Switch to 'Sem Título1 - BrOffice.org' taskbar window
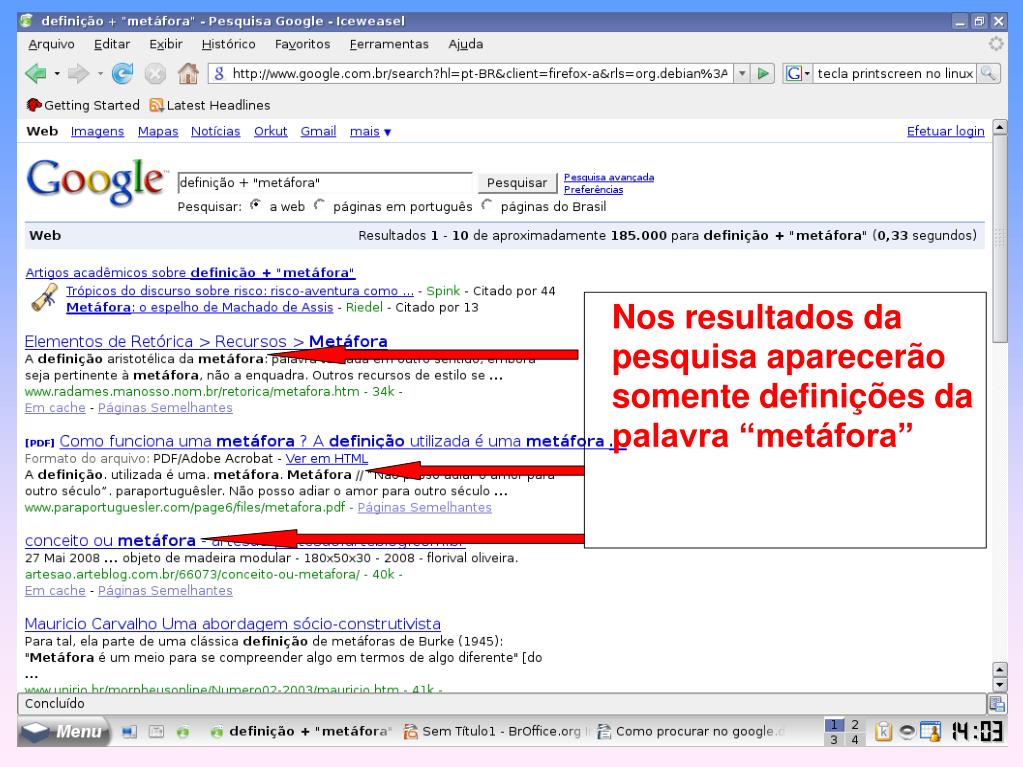The width and height of the screenshot is (1023, 767). (x=496, y=732)
